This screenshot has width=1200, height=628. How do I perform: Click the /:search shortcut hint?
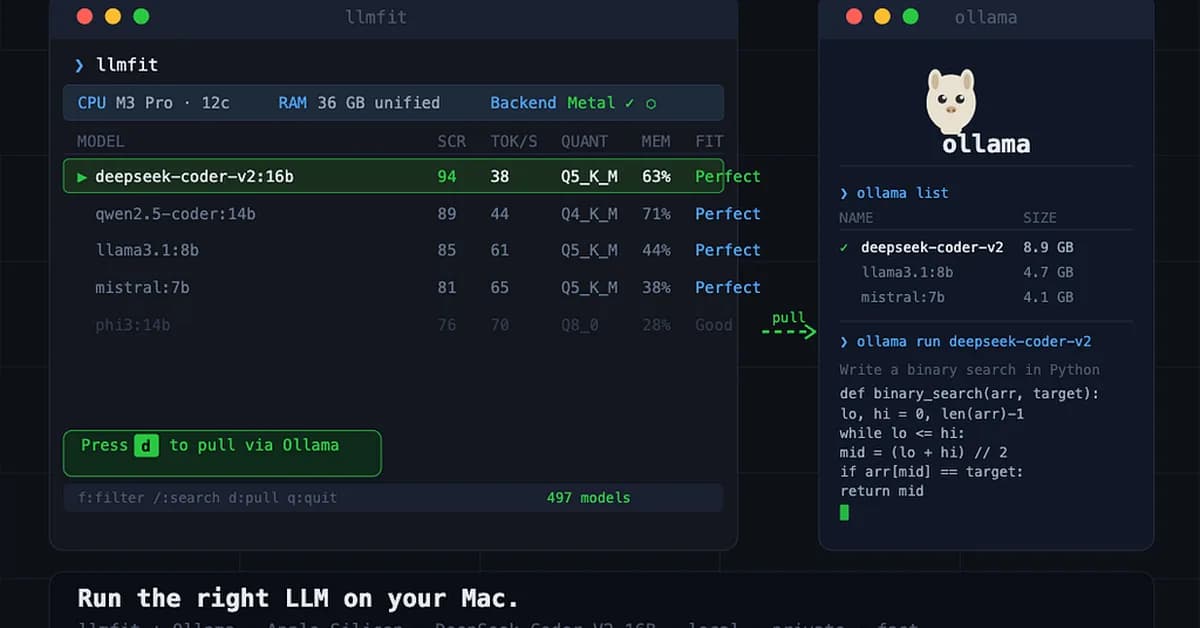coord(185,497)
